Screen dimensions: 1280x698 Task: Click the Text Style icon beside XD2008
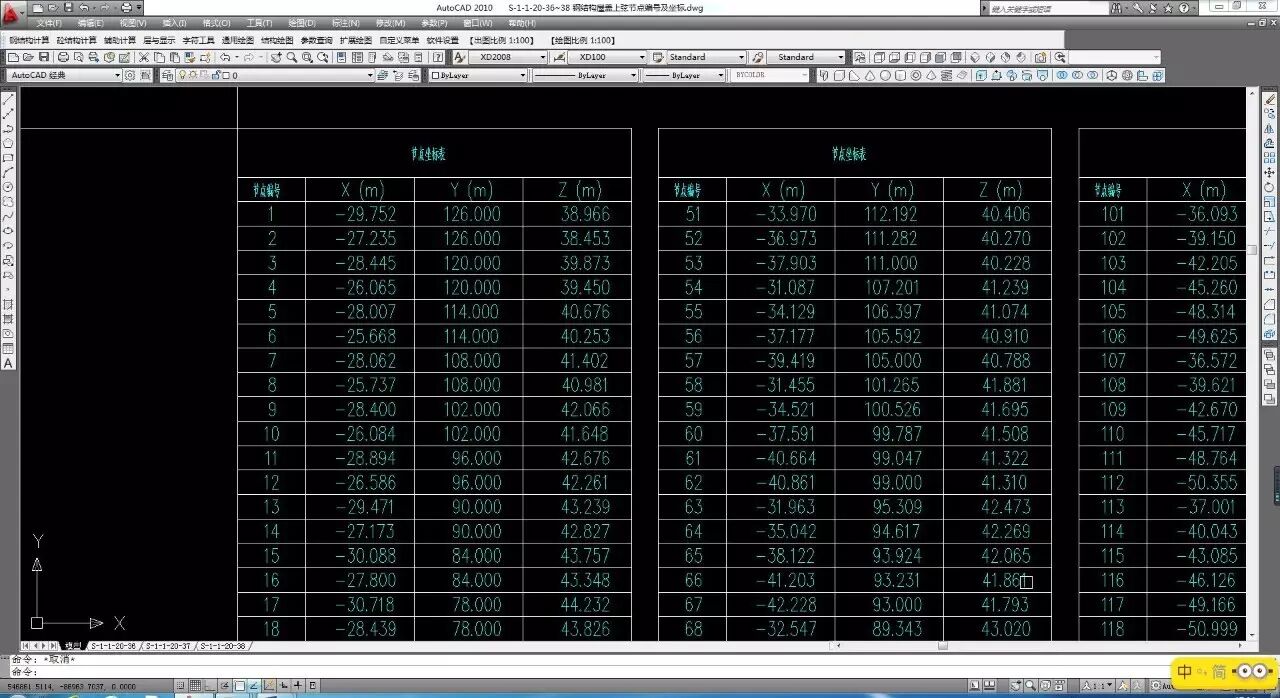(x=459, y=57)
